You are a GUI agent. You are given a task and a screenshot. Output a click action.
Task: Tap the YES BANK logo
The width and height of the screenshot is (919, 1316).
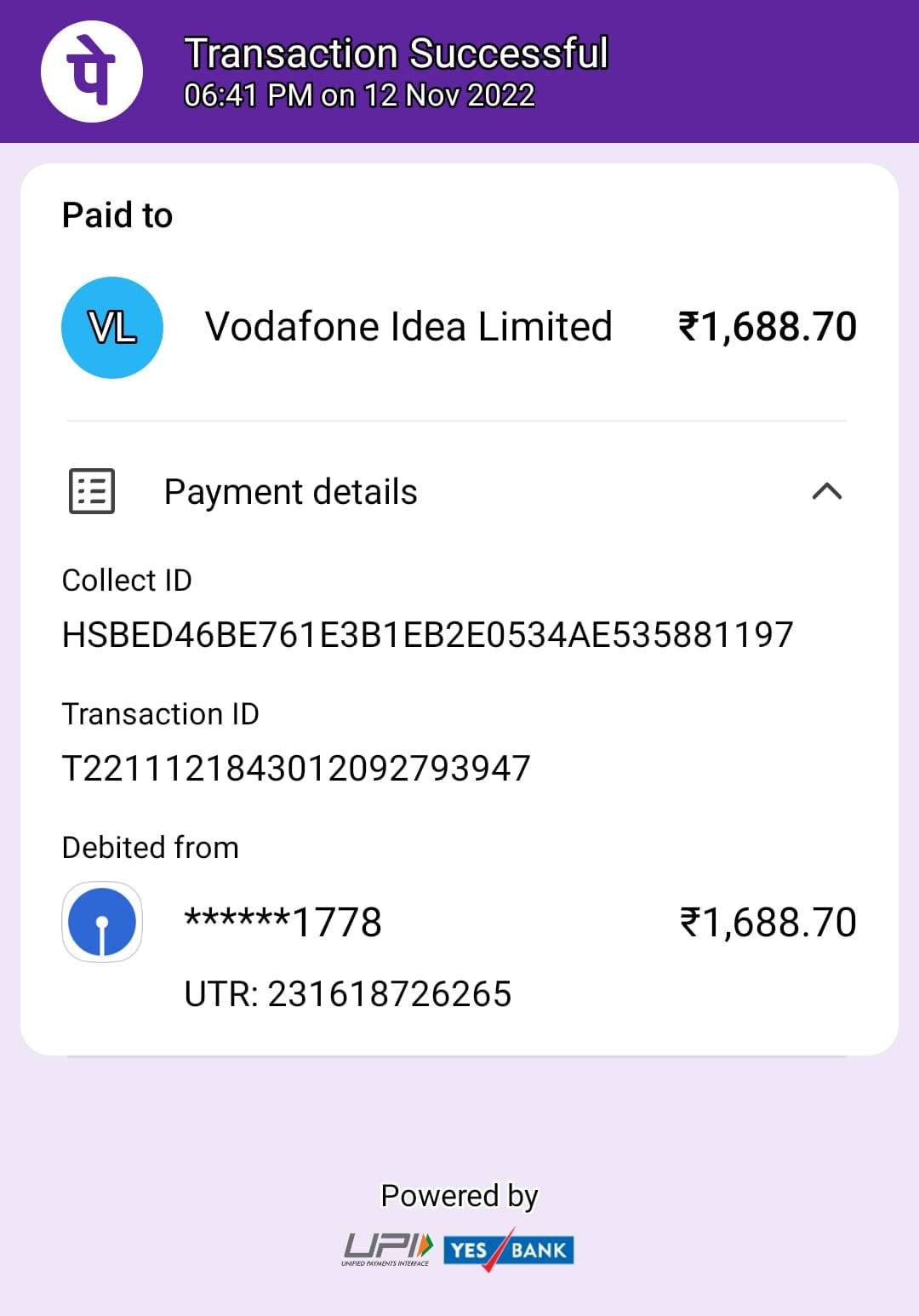click(x=509, y=1250)
